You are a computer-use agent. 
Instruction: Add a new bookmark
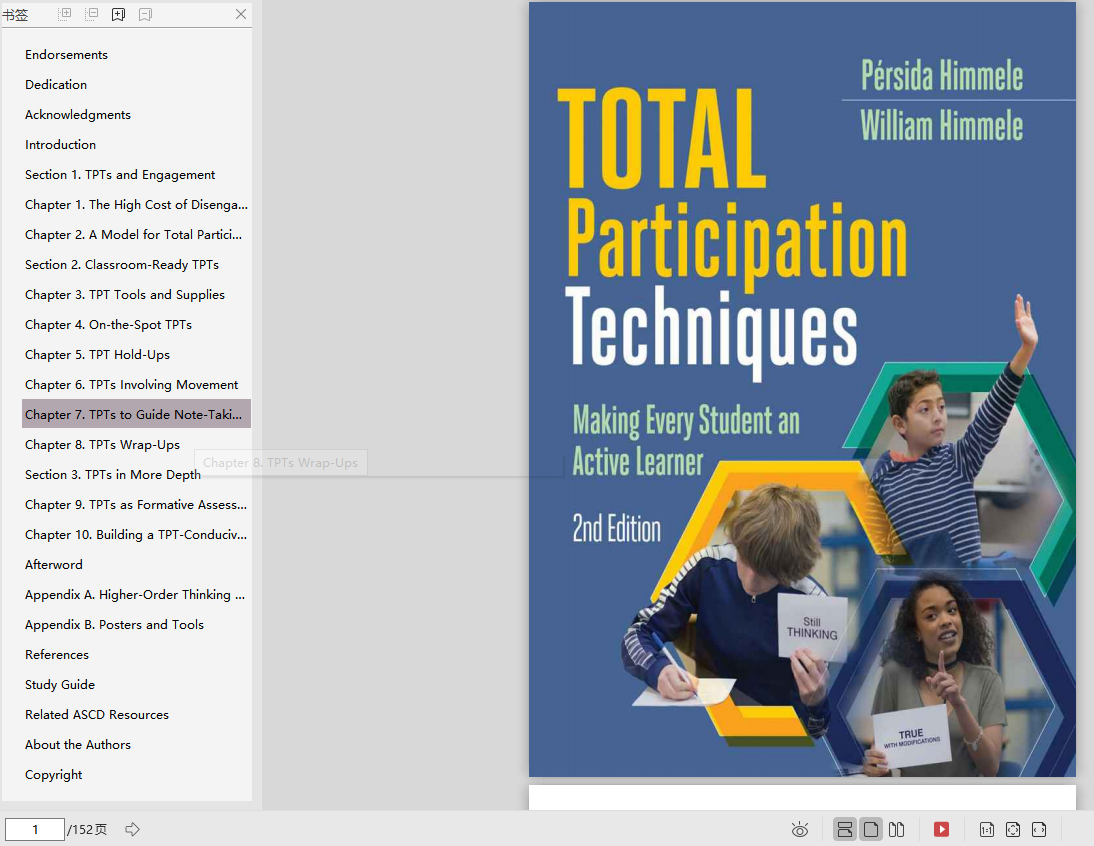[x=119, y=14]
